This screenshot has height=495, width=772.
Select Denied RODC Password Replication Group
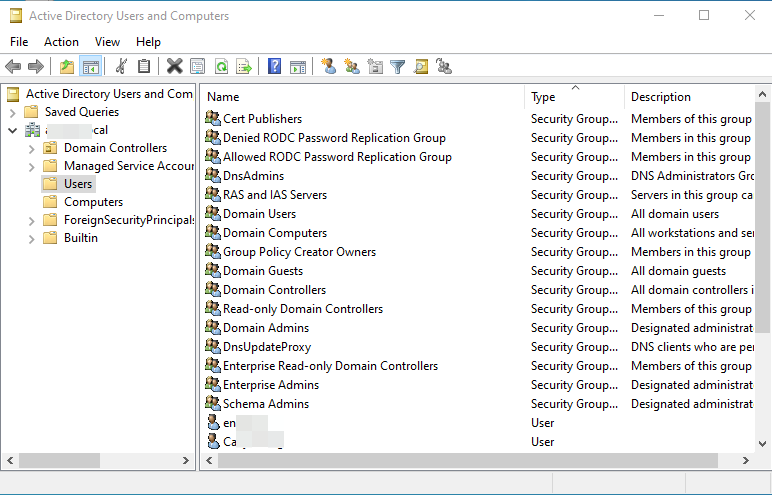pyautogui.click(x=334, y=137)
